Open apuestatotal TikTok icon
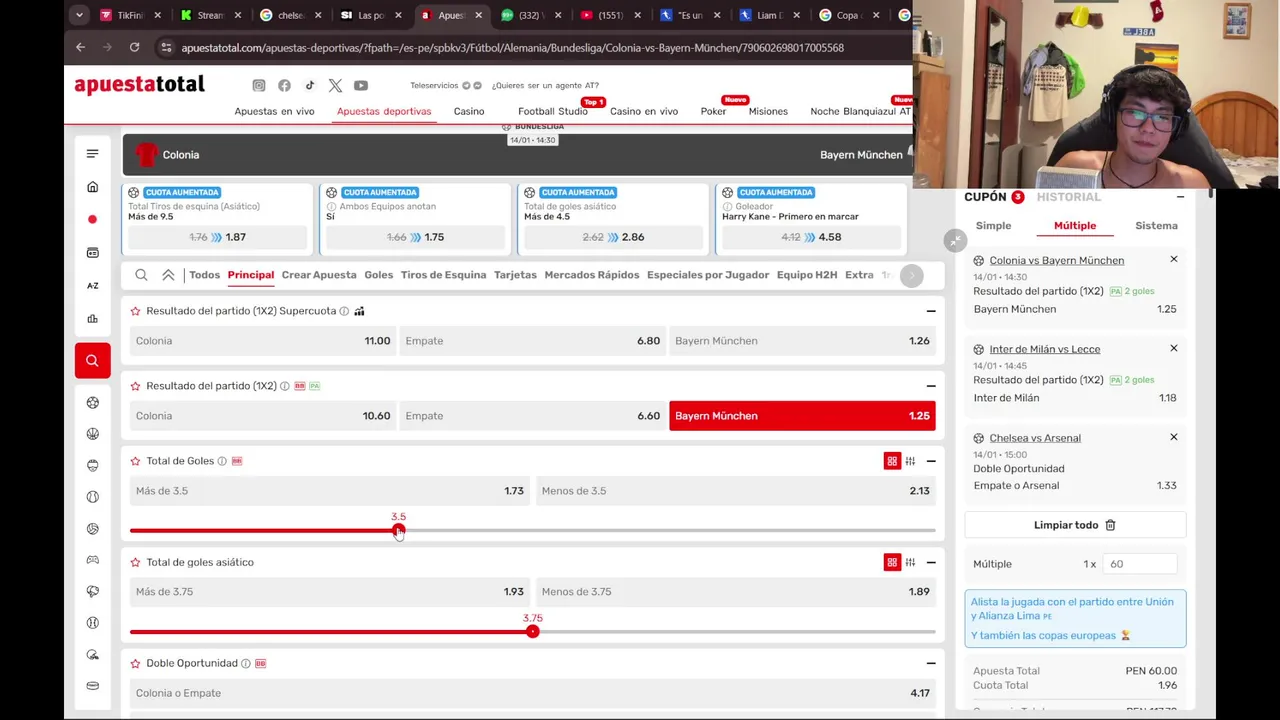 310,85
